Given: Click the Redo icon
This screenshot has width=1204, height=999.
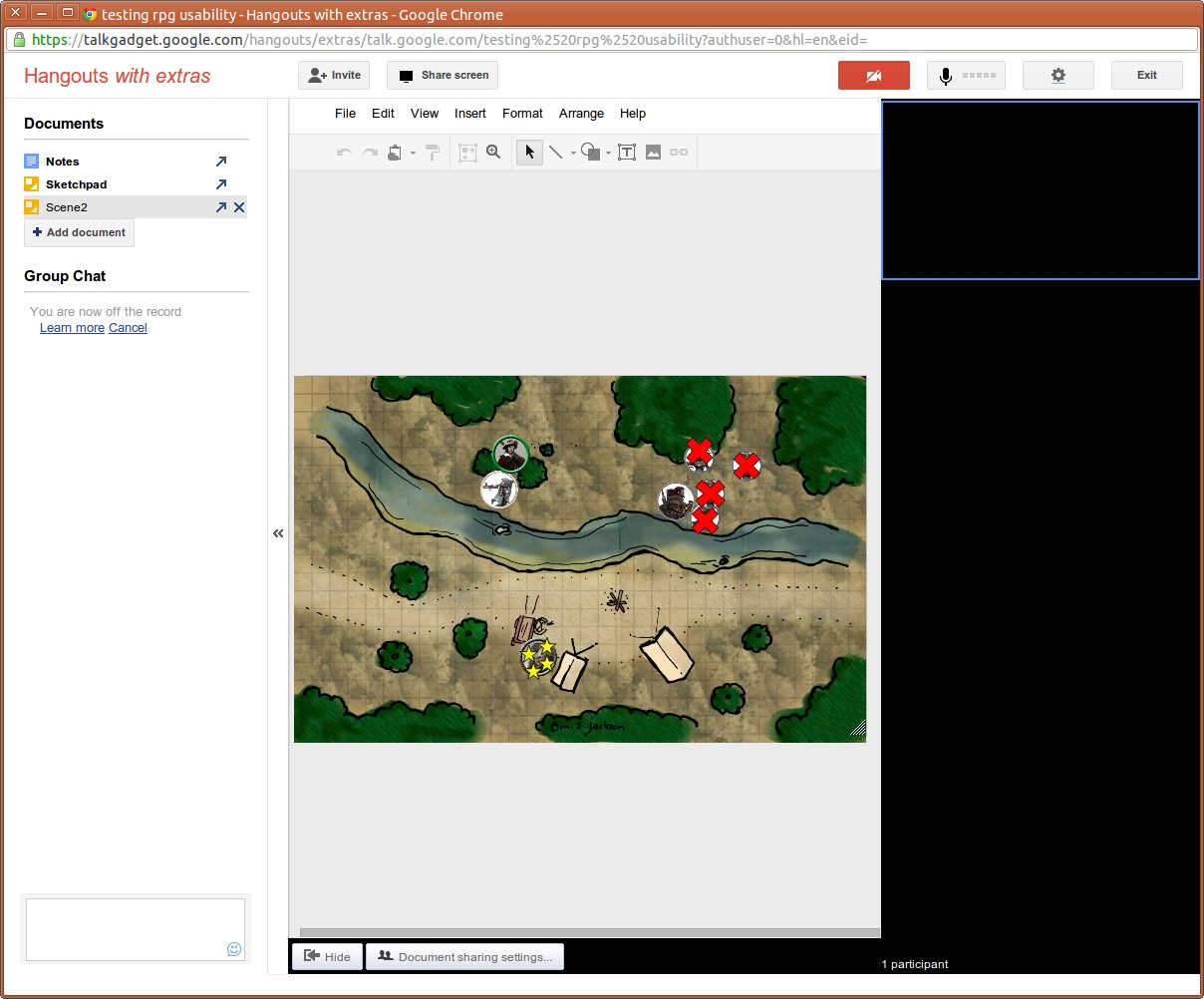Looking at the screenshot, I should (370, 152).
